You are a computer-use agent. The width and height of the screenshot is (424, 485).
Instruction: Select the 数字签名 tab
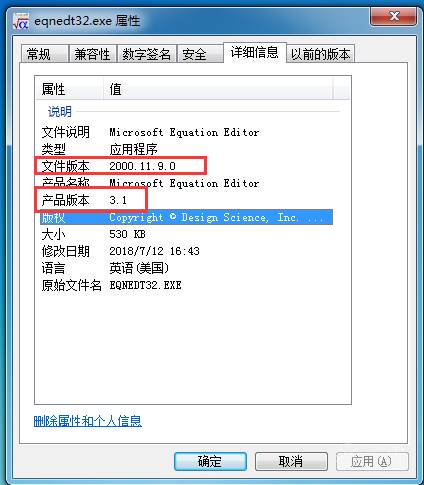click(x=146, y=54)
